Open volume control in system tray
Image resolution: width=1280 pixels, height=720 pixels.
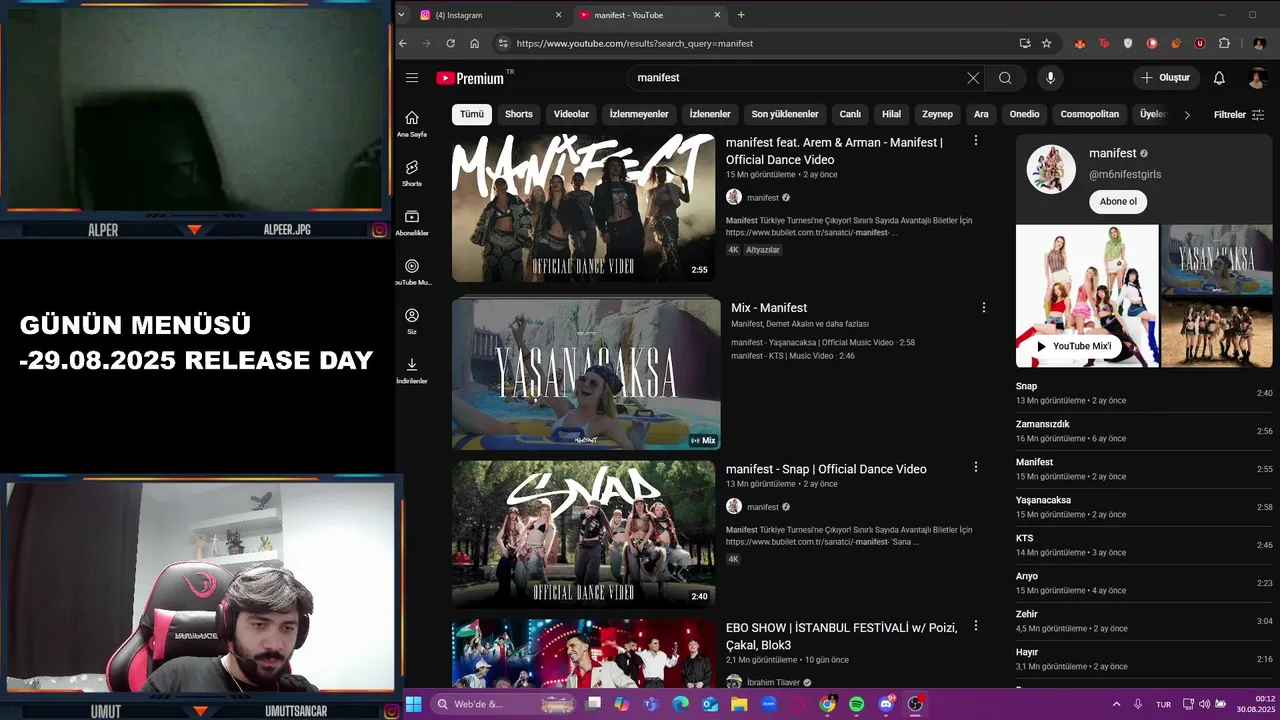(1204, 704)
